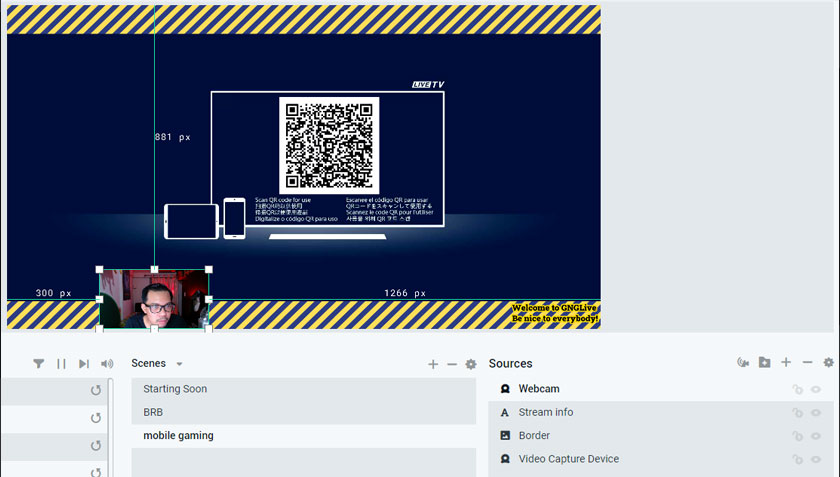Viewport: 840px width, 477px height.
Task: Mute event alerts with speaker icon
Action: click(x=107, y=364)
